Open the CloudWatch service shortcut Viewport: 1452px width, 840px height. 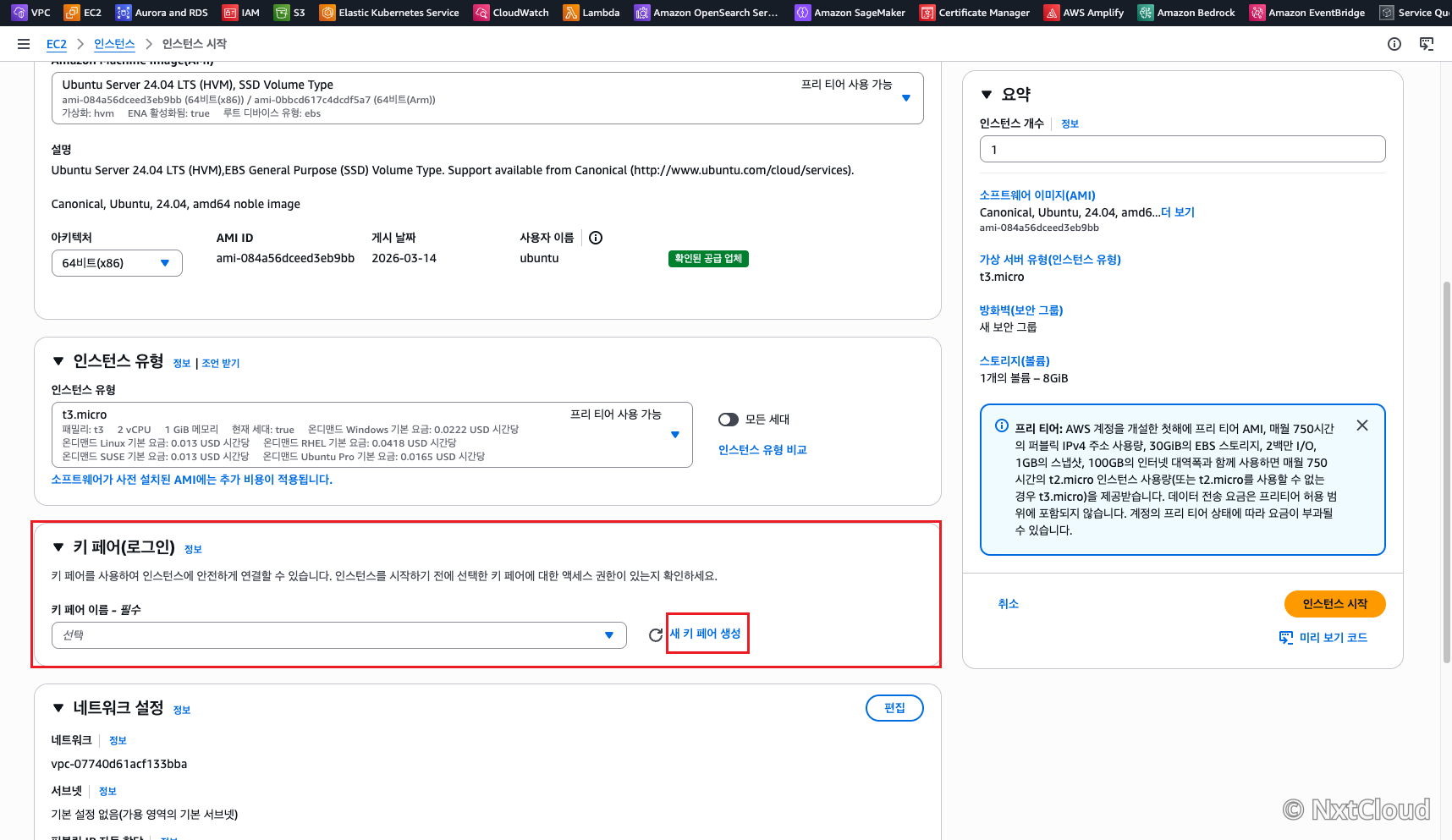[511, 13]
